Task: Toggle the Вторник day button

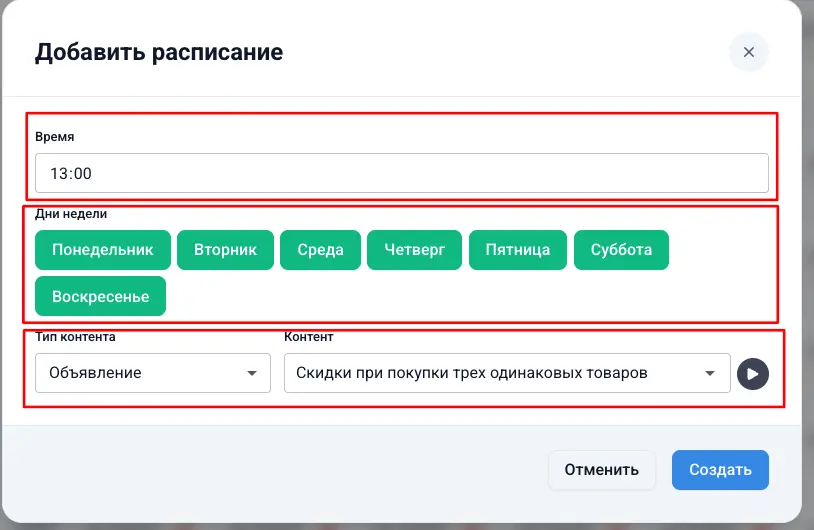Action: point(225,250)
